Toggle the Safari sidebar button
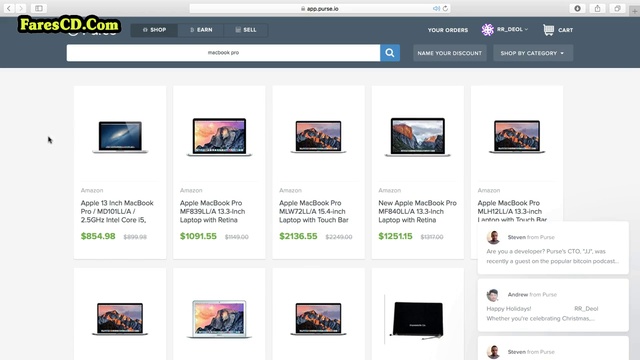Image resolution: width=640 pixels, height=360 pixels. pos(39,8)
